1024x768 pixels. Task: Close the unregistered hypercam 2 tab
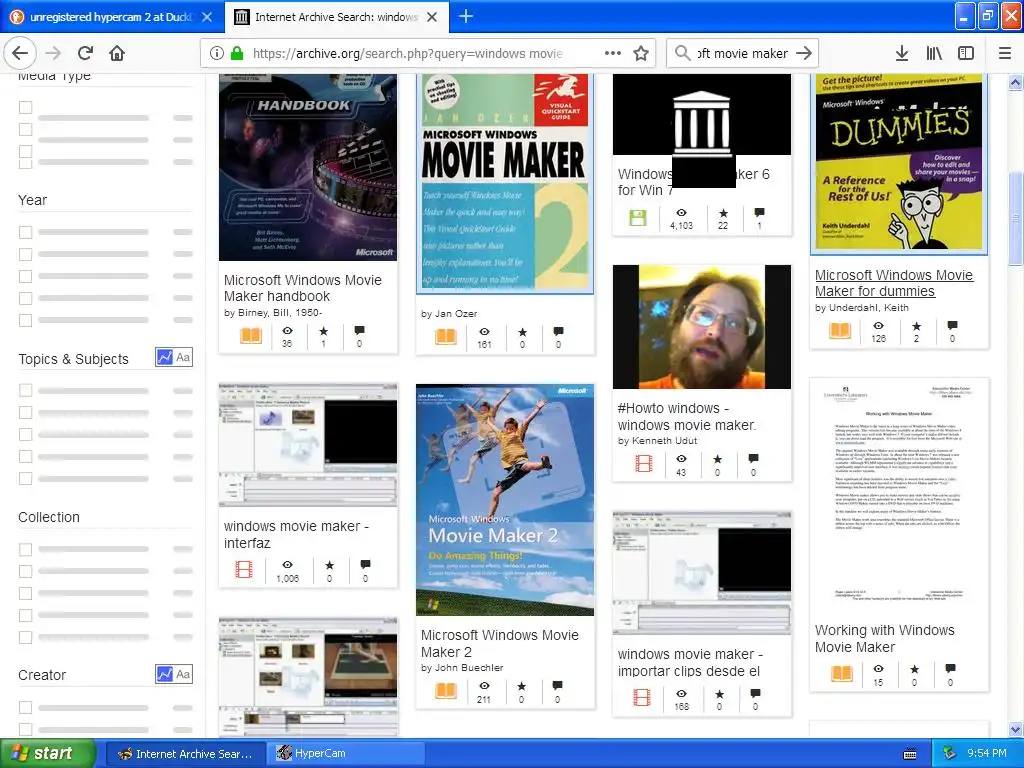pyautogui.click(x=207, y=17)
